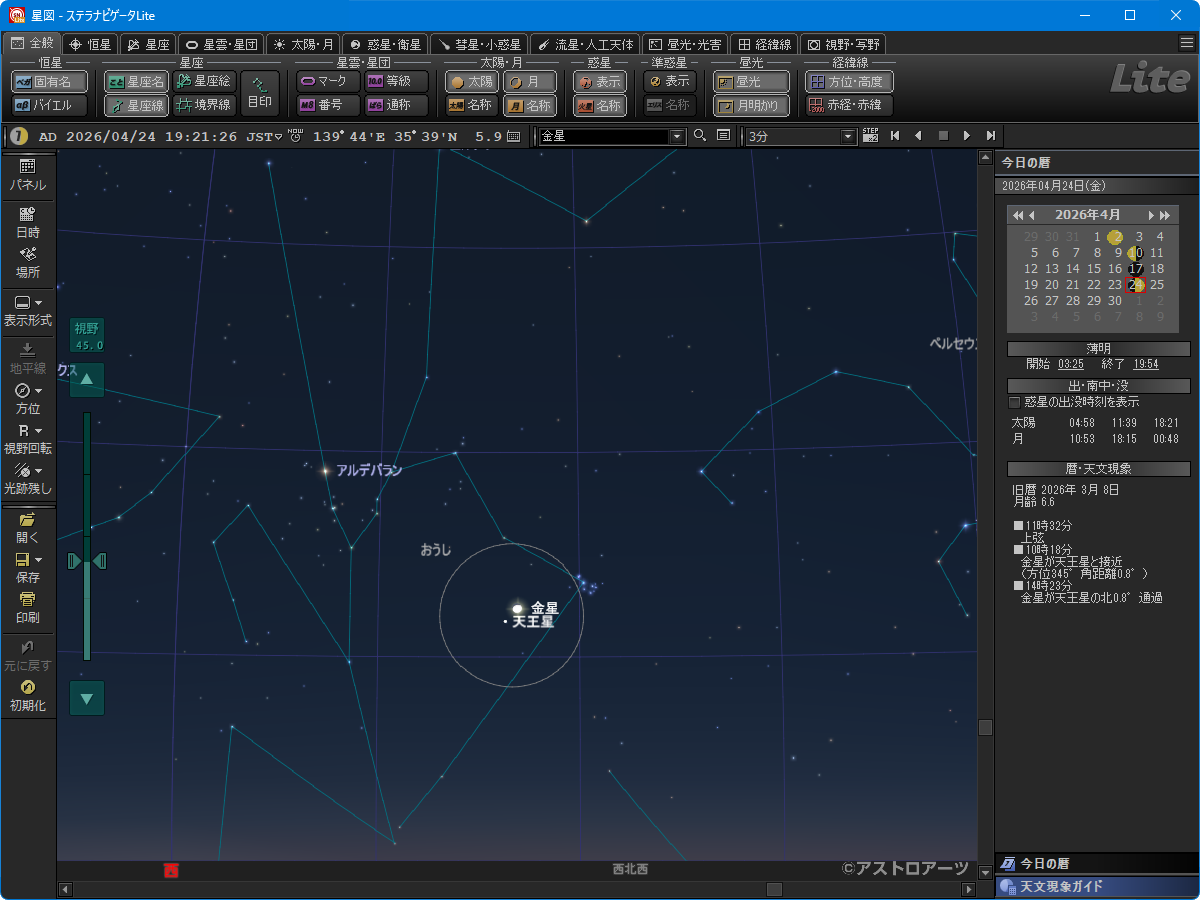Click the 日時 date-time icon

[28, 221]
